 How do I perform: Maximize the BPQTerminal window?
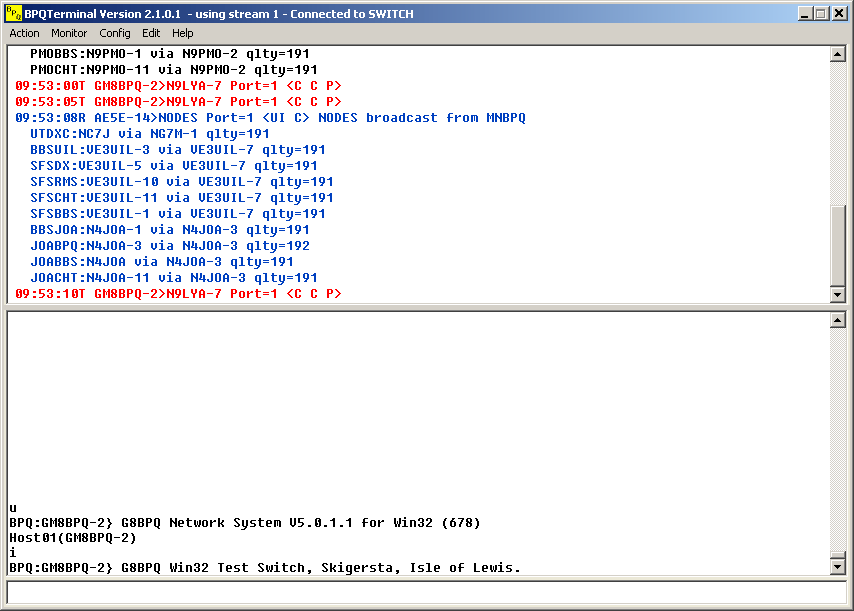[822, 14]
